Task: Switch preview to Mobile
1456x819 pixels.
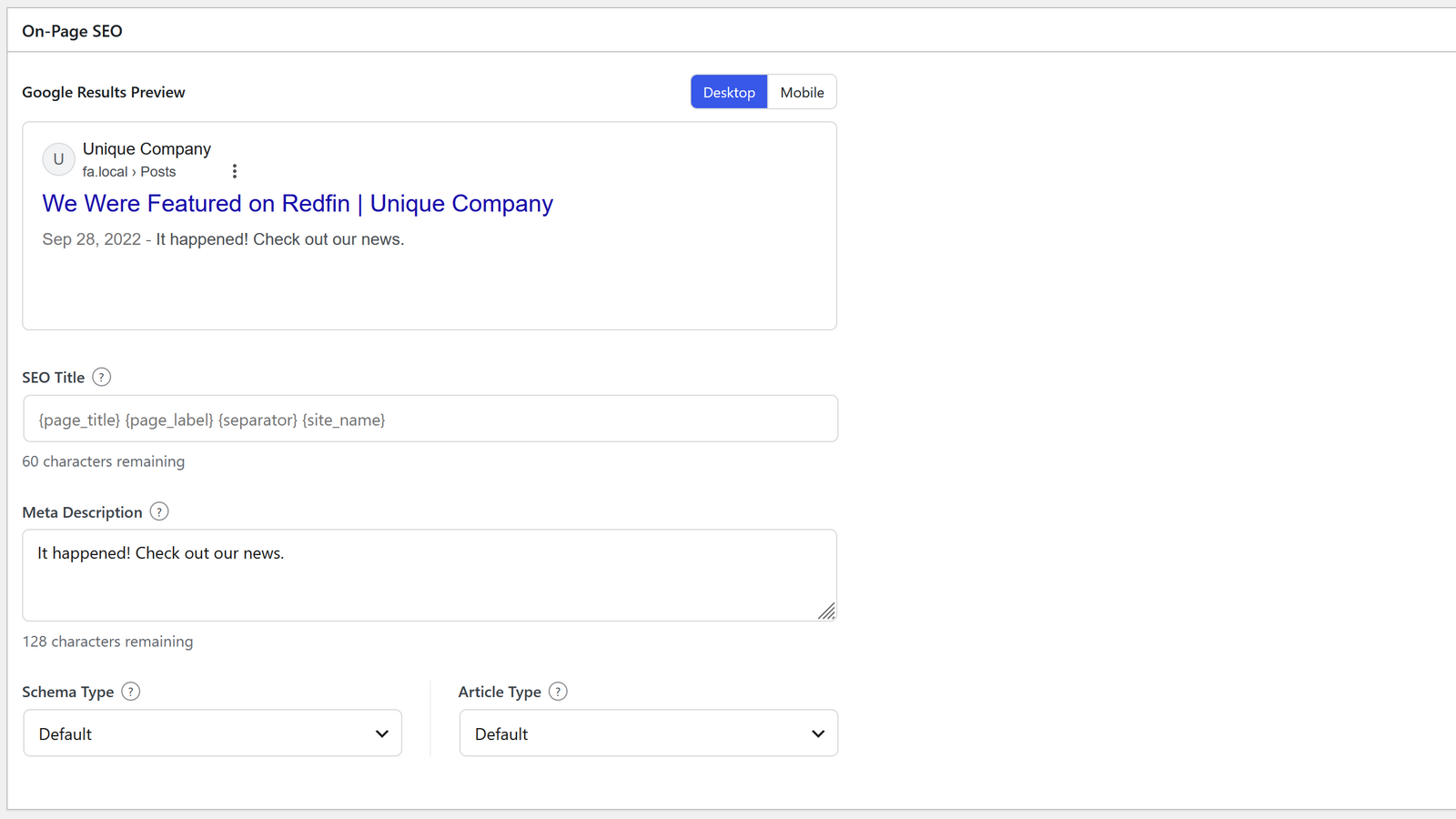Action: (x=802, y=92)
